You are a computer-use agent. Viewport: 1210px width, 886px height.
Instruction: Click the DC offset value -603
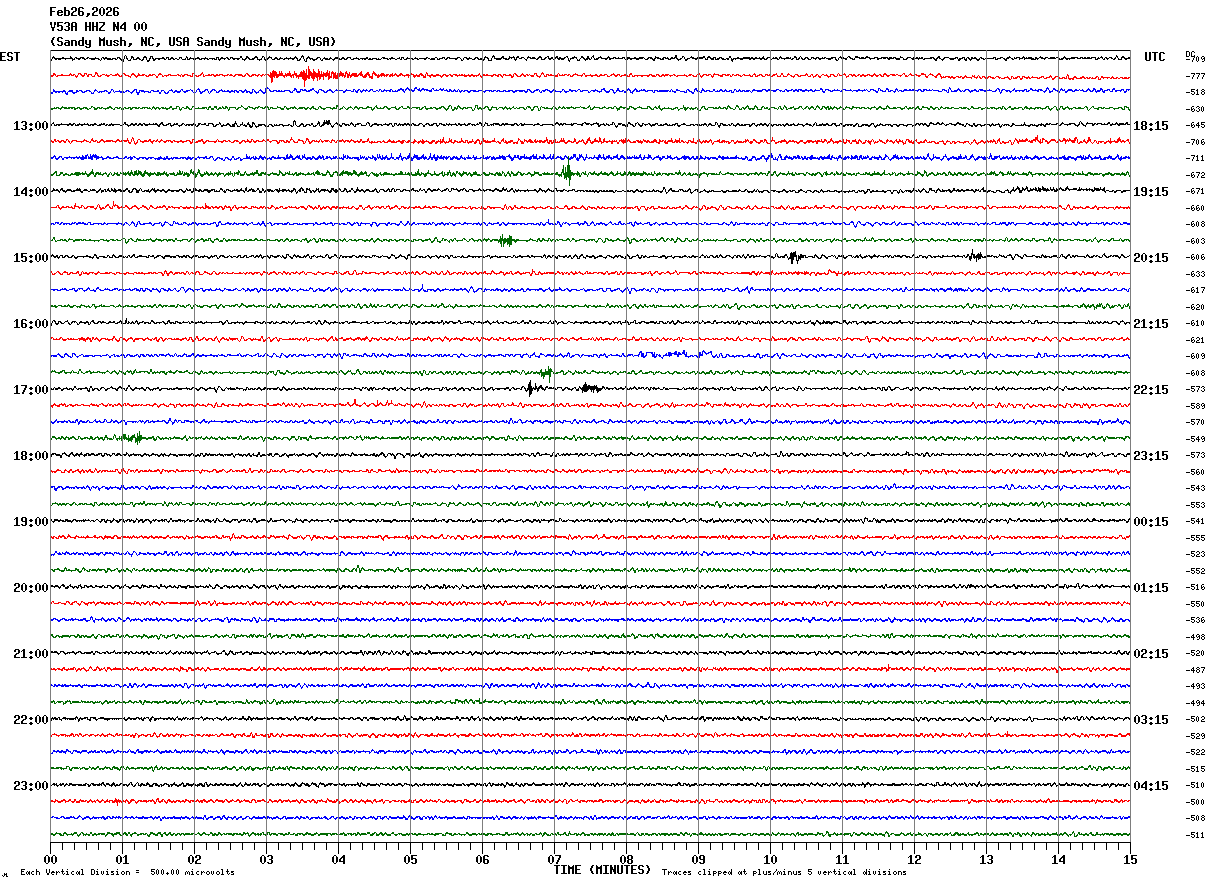pyautogui.click(x=1195, y=241)
